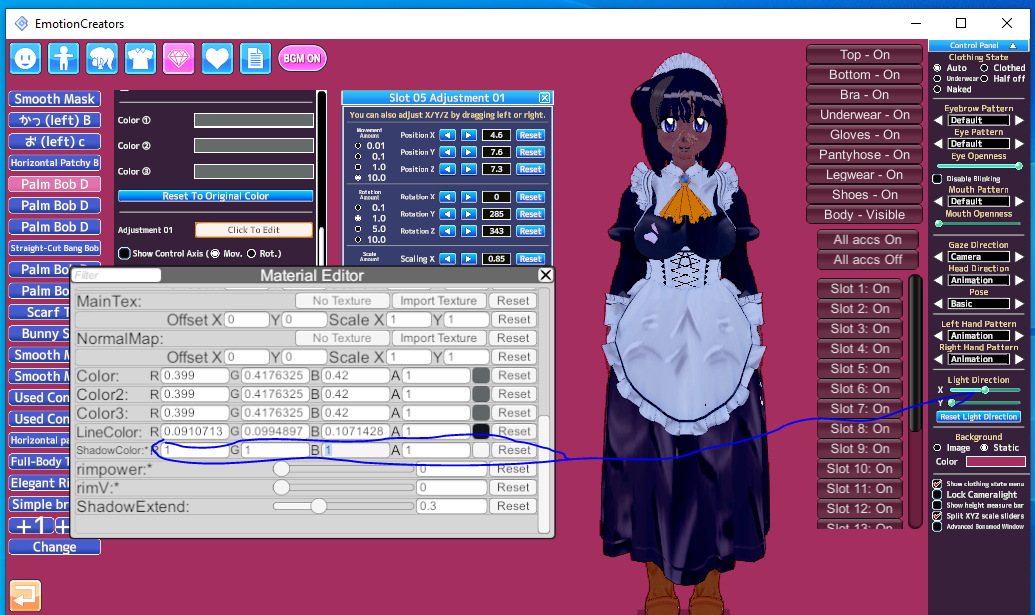Advance Pose with the right arrow
The width and height of the screenshot is (1035, 615).
coord(1020,304)
